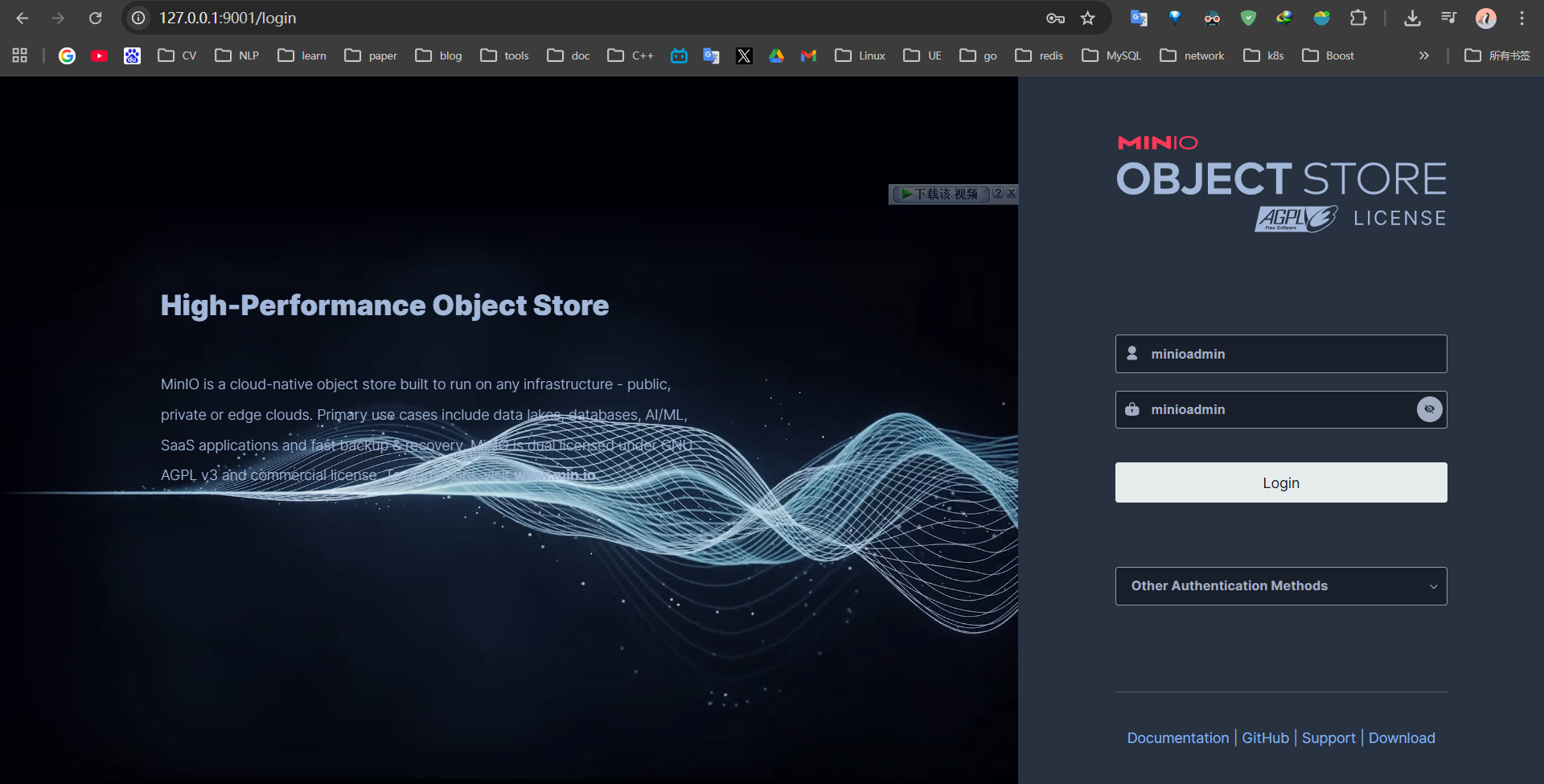Open the redis bookmark folder
Screen dimensions: 1544x784
[x=1040, y=55]
